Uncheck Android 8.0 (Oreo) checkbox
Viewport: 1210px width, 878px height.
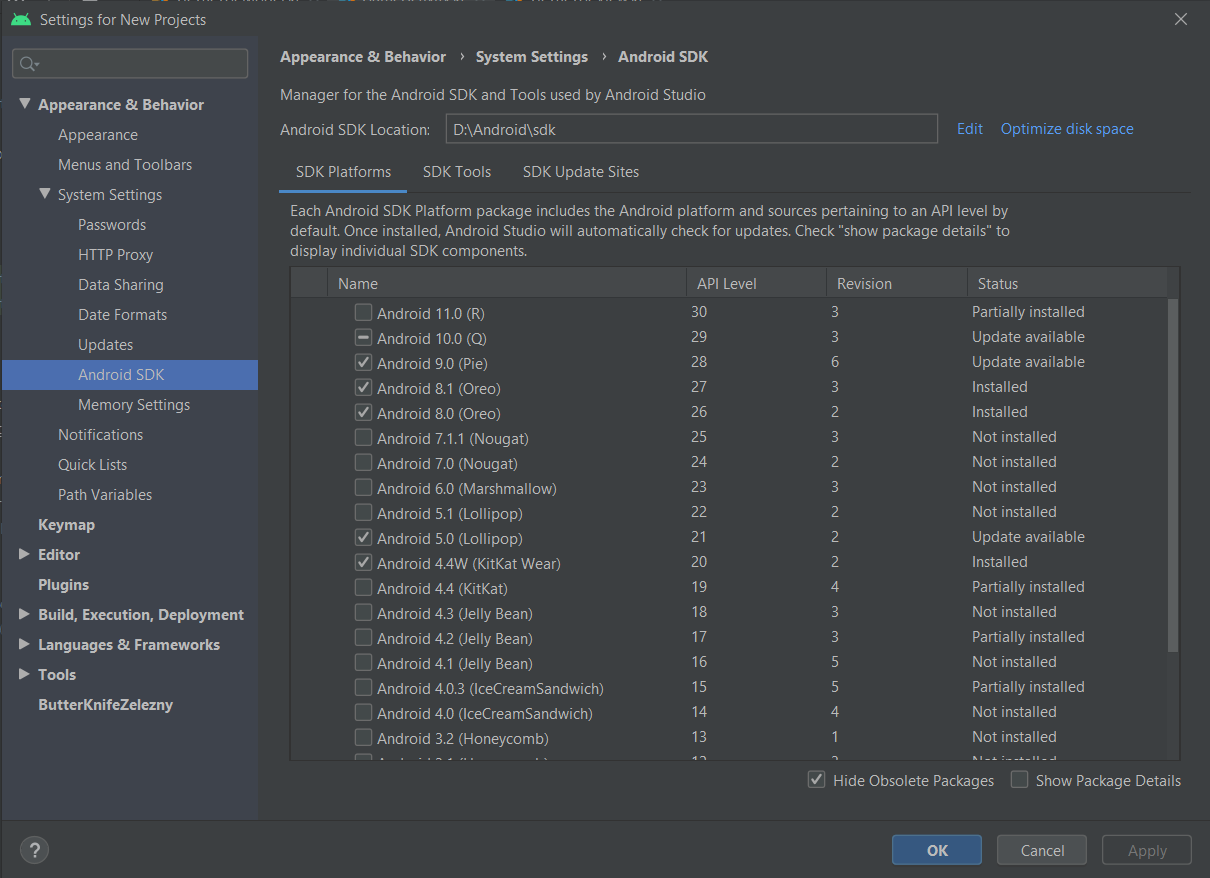pyautogui.click(x=363, y=413)
